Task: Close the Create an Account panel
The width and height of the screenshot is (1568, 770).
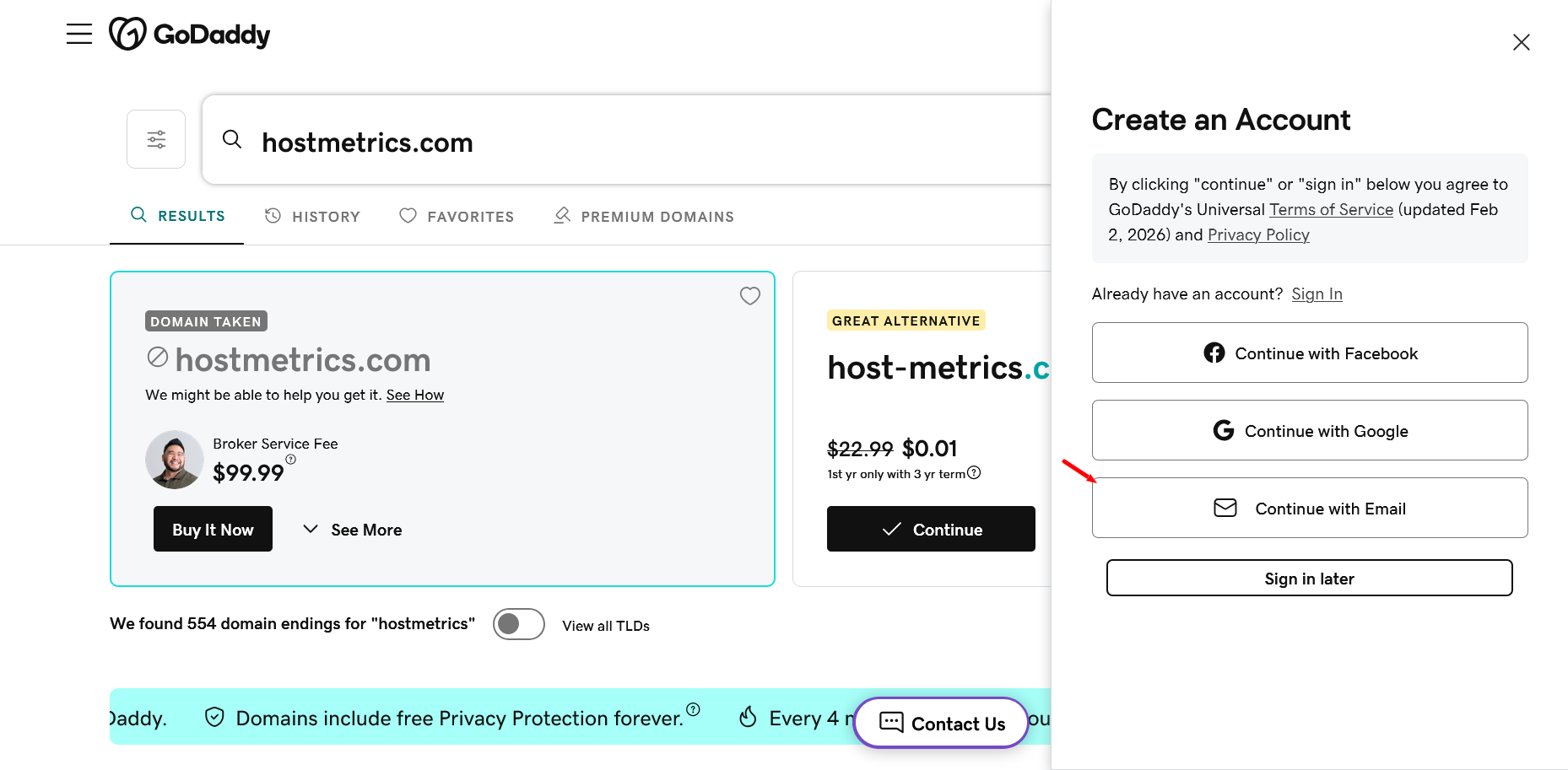Action: tap(1522, 42)
